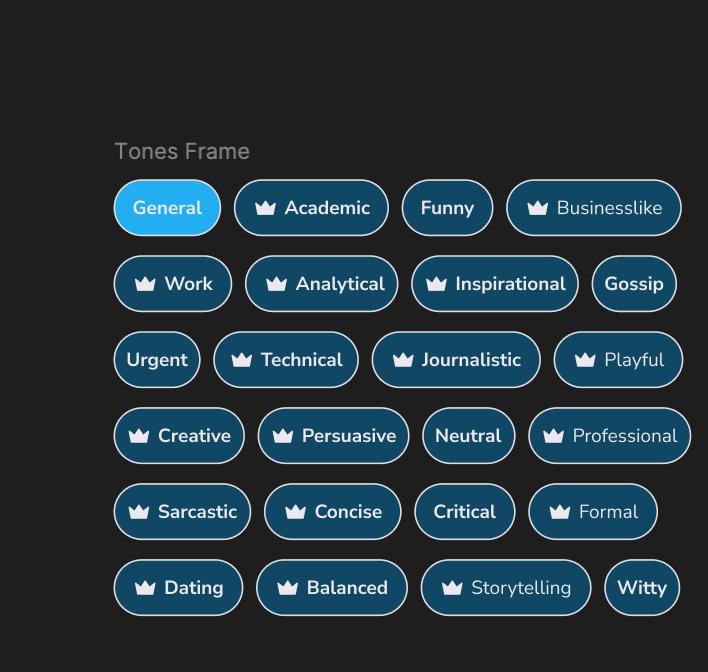Screen dimensions: 708x672
Task: Click the premium crown on Analytical
Action: [x=276, y=284]
